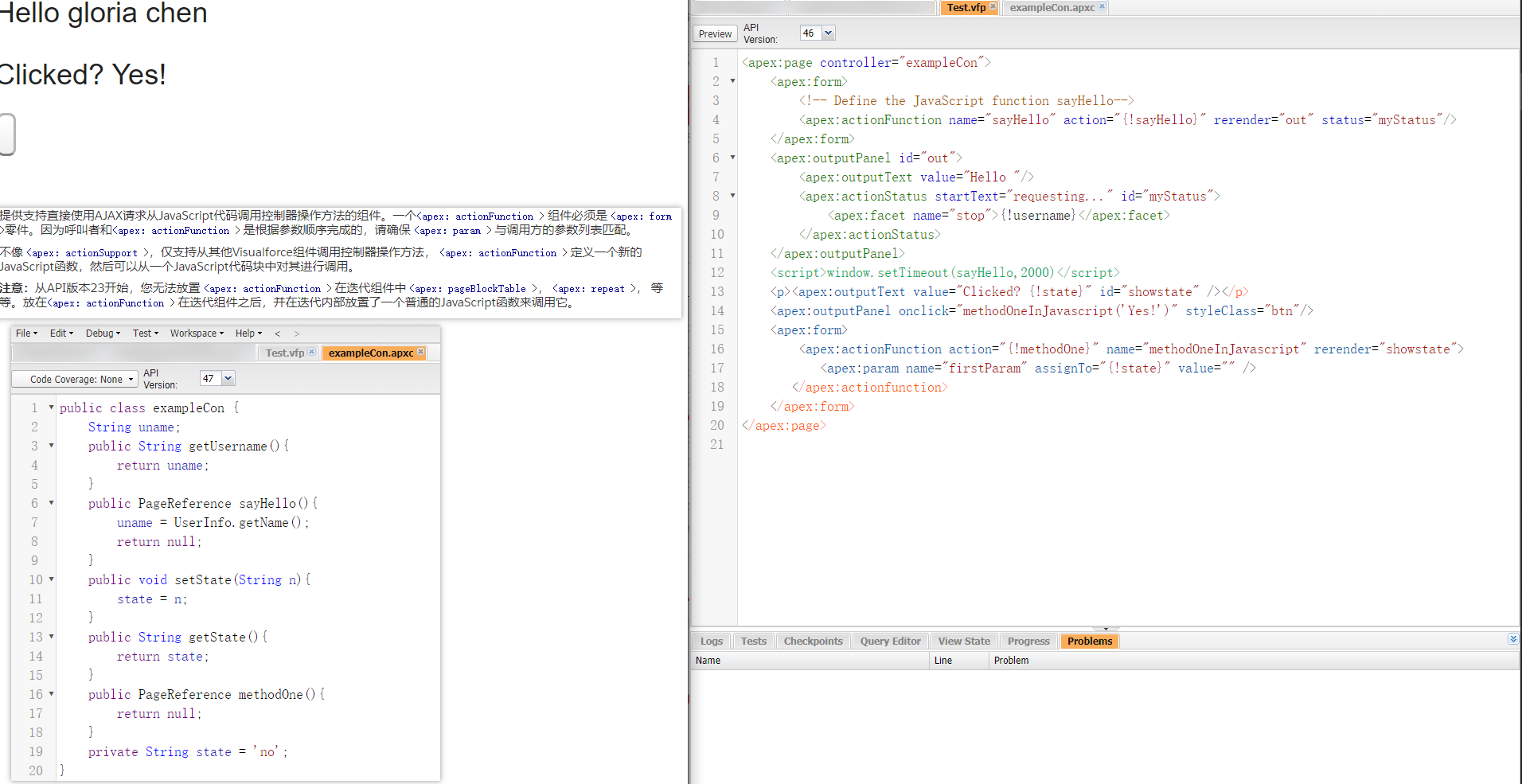Collapse the bottom panel using the top-right corner arrow
The height and width of the screenshot is (784, 1522).
coord(1513,639)
